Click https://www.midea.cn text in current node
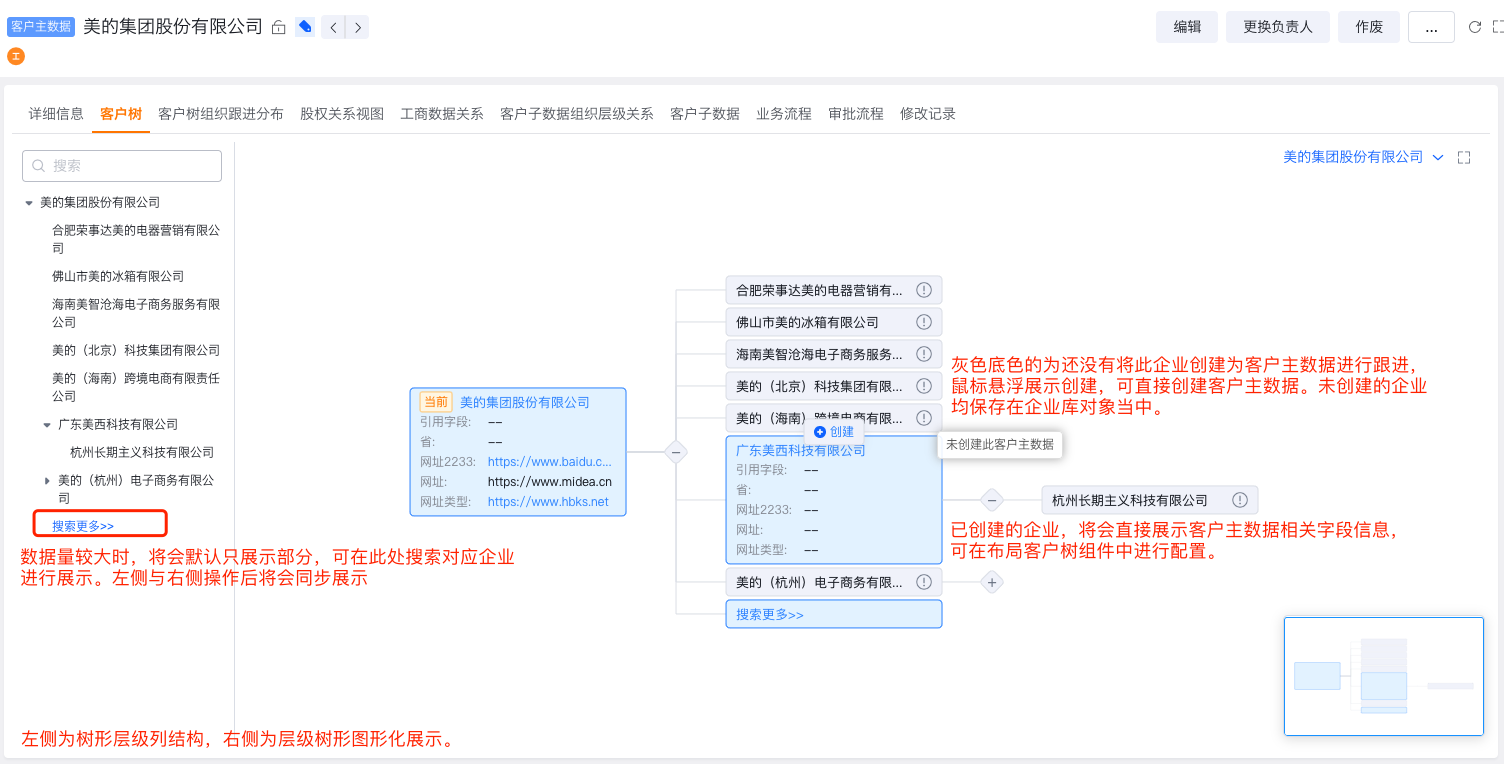The width and height of the screenshot is (1504, 764). [550, 482]
